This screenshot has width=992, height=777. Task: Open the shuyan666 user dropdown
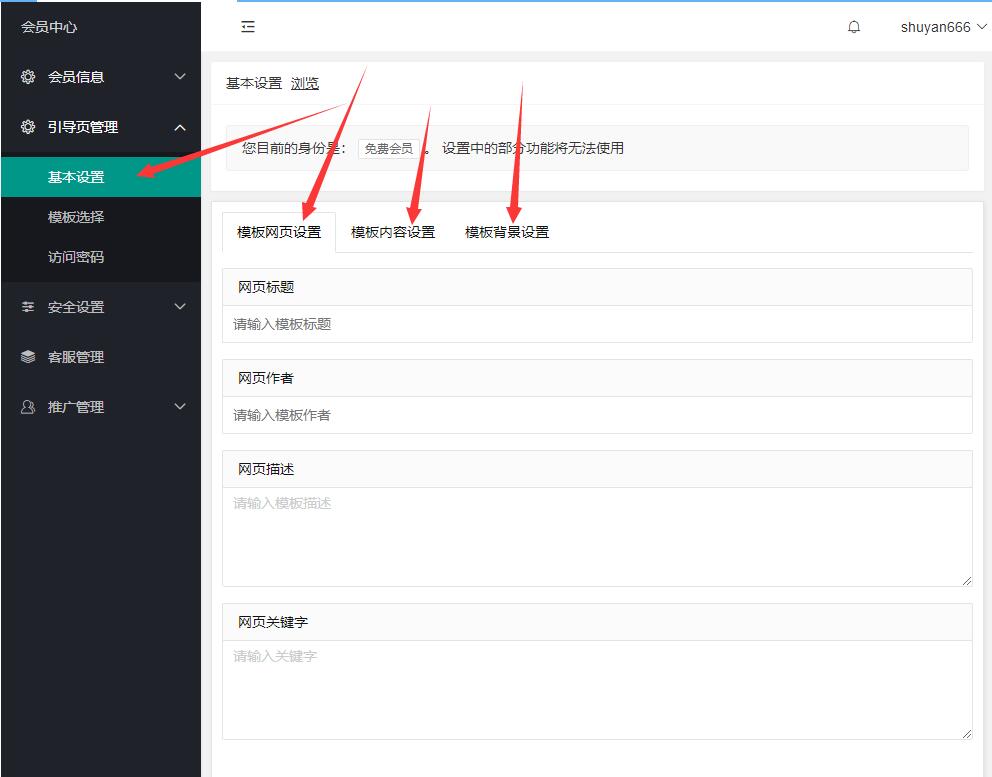pyautogui.click(x=942, y=27)
